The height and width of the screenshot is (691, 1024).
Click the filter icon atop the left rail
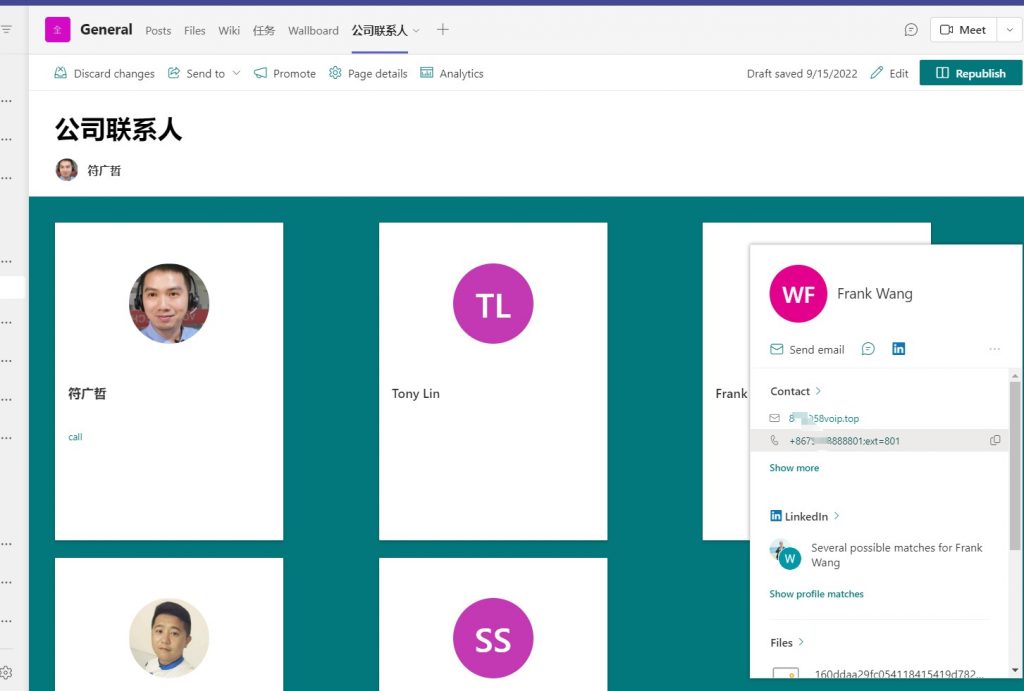point(7,29)
